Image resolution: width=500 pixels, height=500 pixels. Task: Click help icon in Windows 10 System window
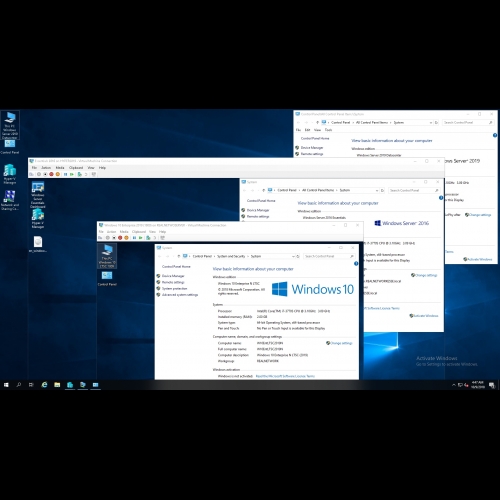tap(356, 264)
